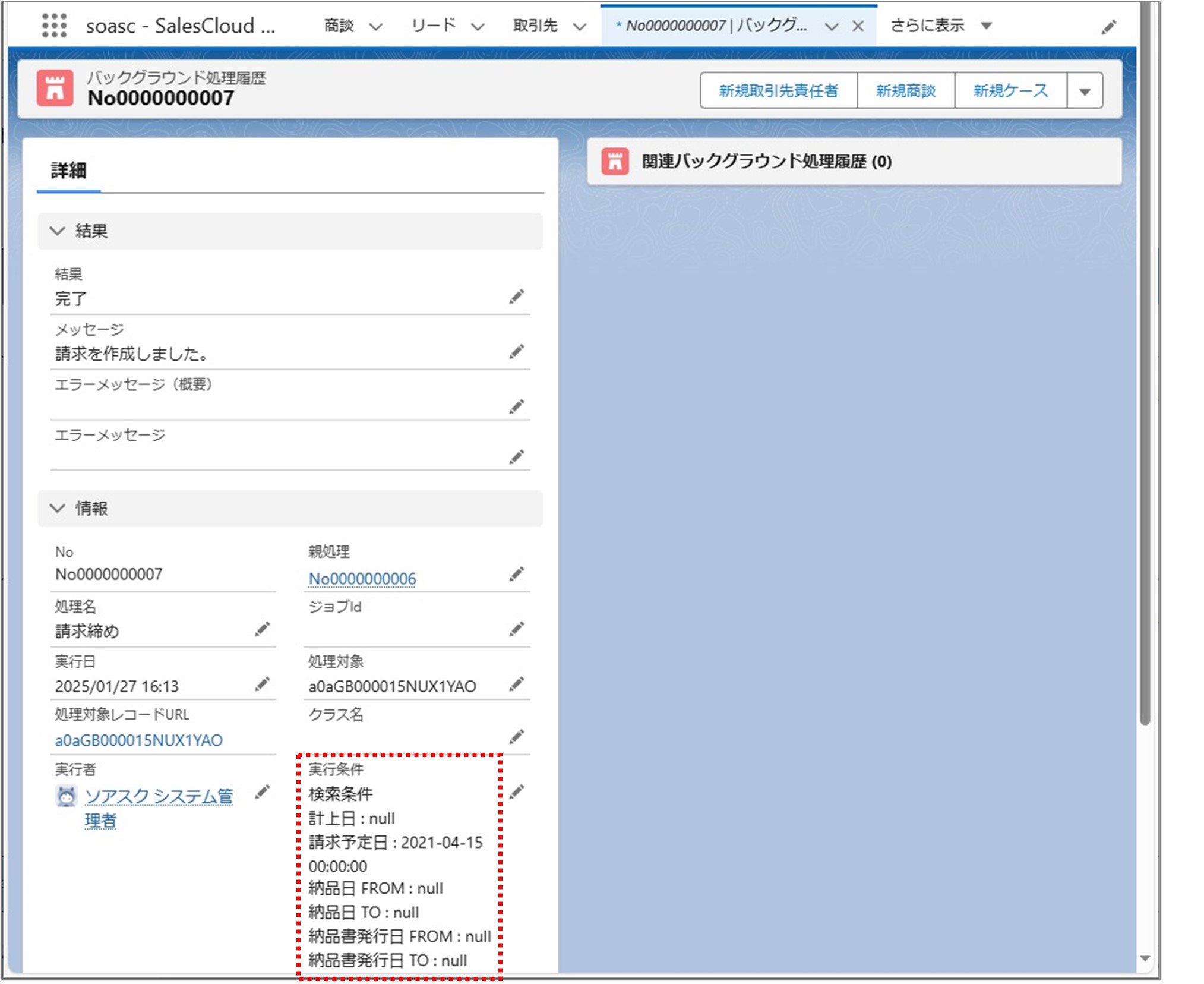
Task: Click the 関連バックグラウンド処理履歴 card icon
Action: click(615, 161)
